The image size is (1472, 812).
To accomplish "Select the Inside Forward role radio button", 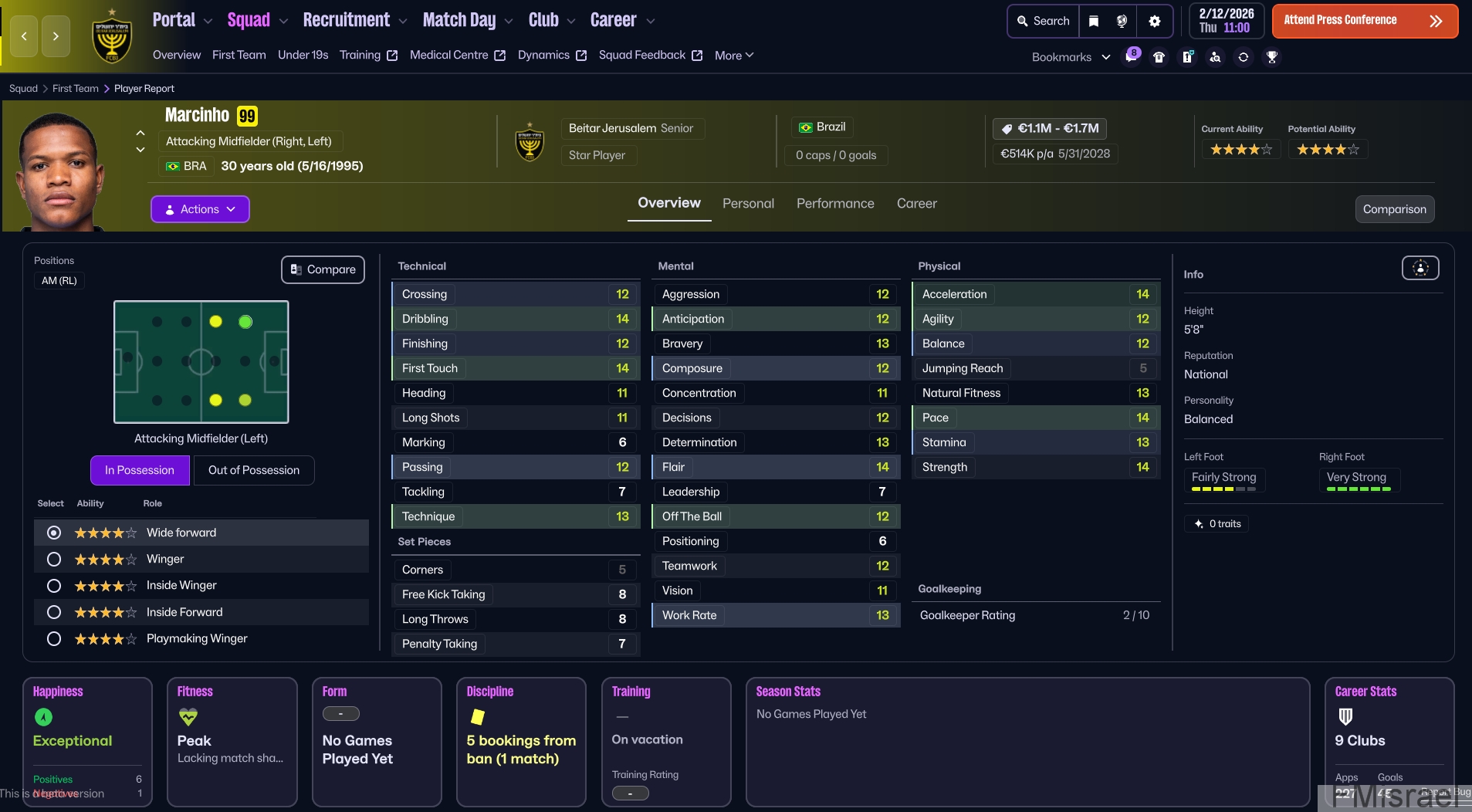I will coord(54,612).
